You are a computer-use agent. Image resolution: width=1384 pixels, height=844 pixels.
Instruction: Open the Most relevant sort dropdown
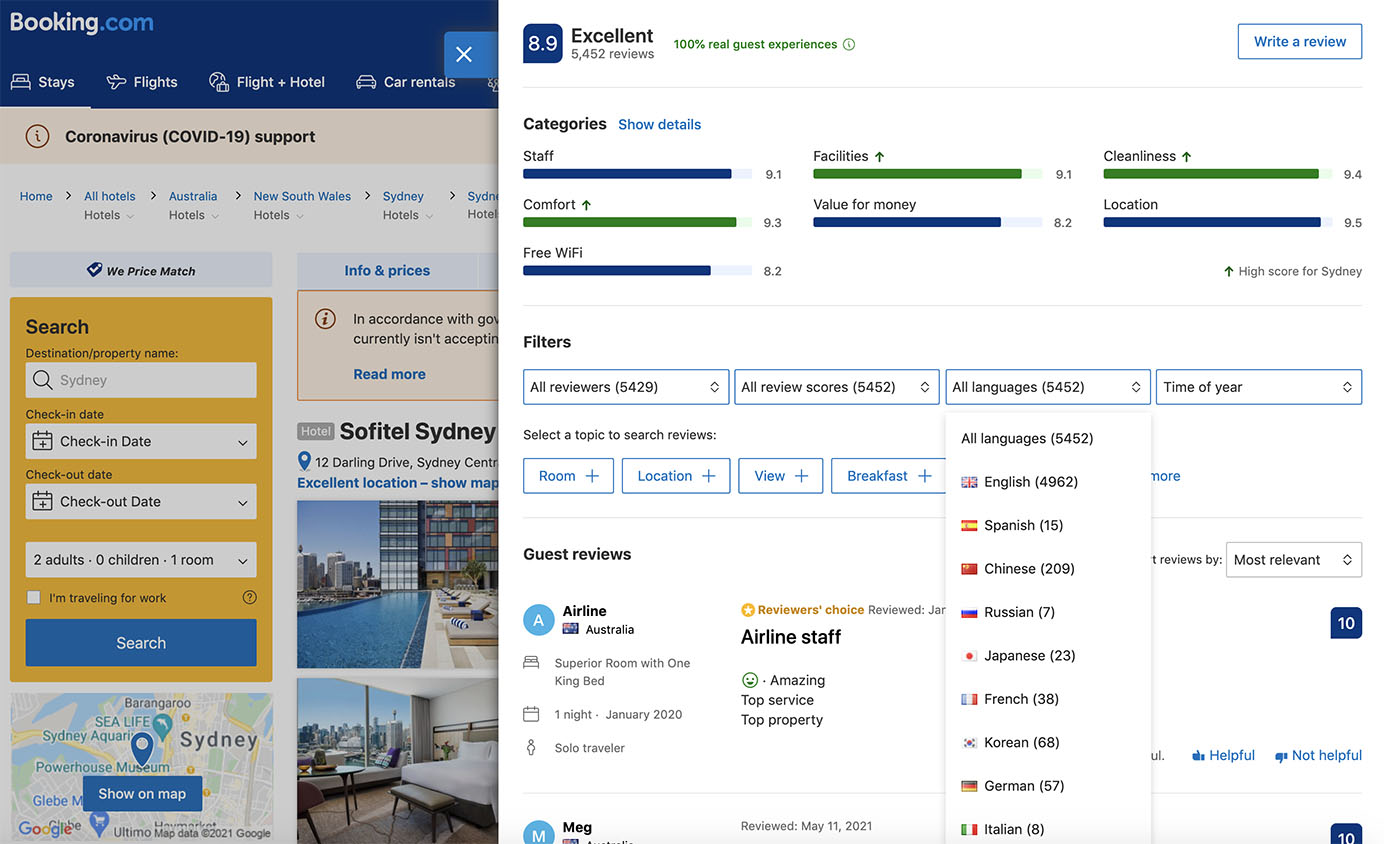pyautogui.click(x=1293, y=560)
